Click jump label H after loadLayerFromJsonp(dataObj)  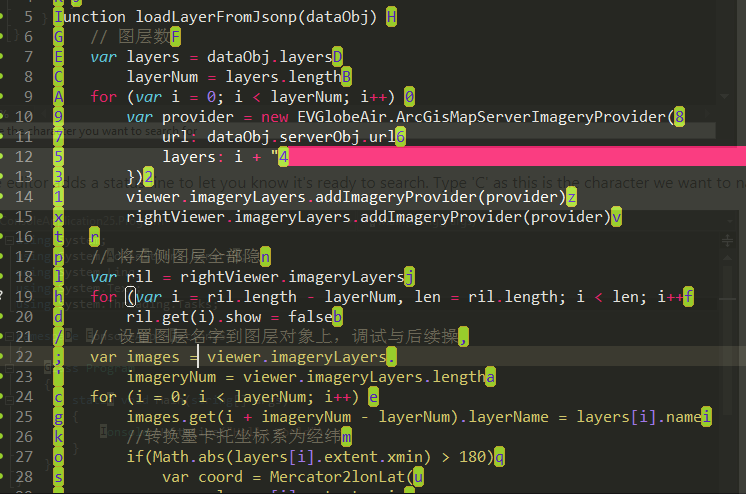[x=391, y=17]
